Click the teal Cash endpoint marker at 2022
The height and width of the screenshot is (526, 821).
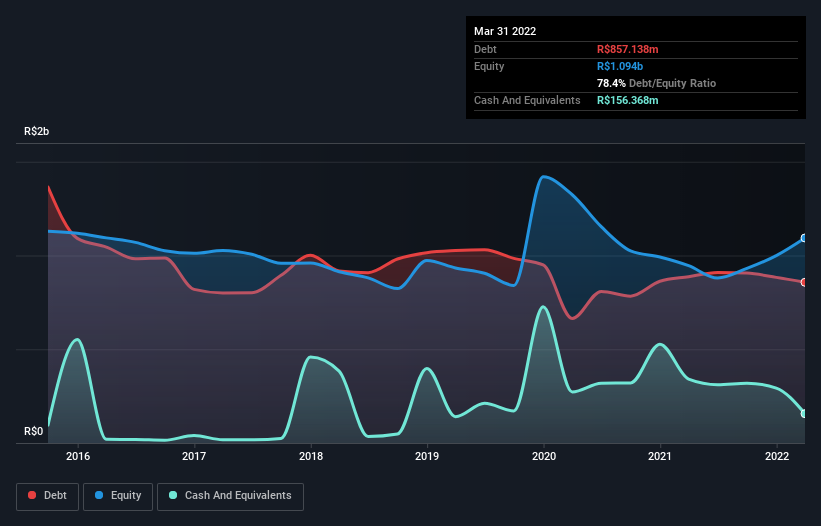pos(804,413)
